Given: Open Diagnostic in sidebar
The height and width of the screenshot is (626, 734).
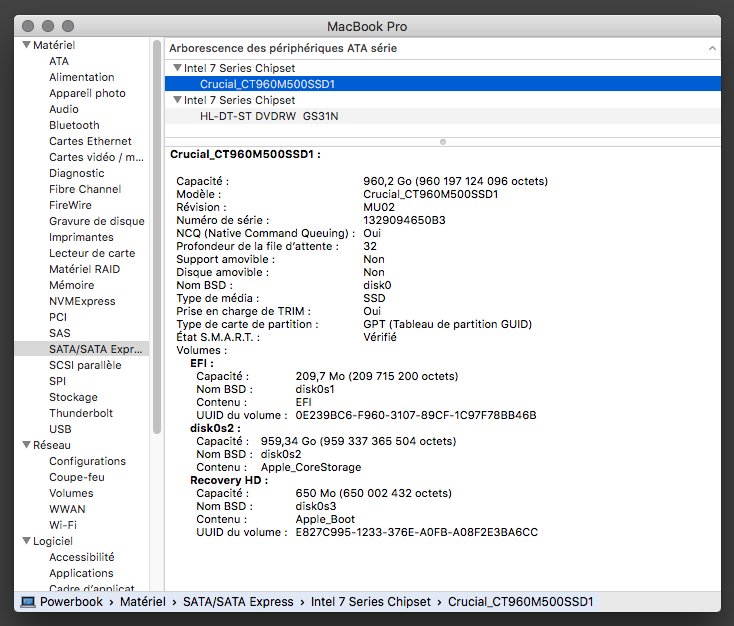Looking at the screenshot, I should click(77, 173).
